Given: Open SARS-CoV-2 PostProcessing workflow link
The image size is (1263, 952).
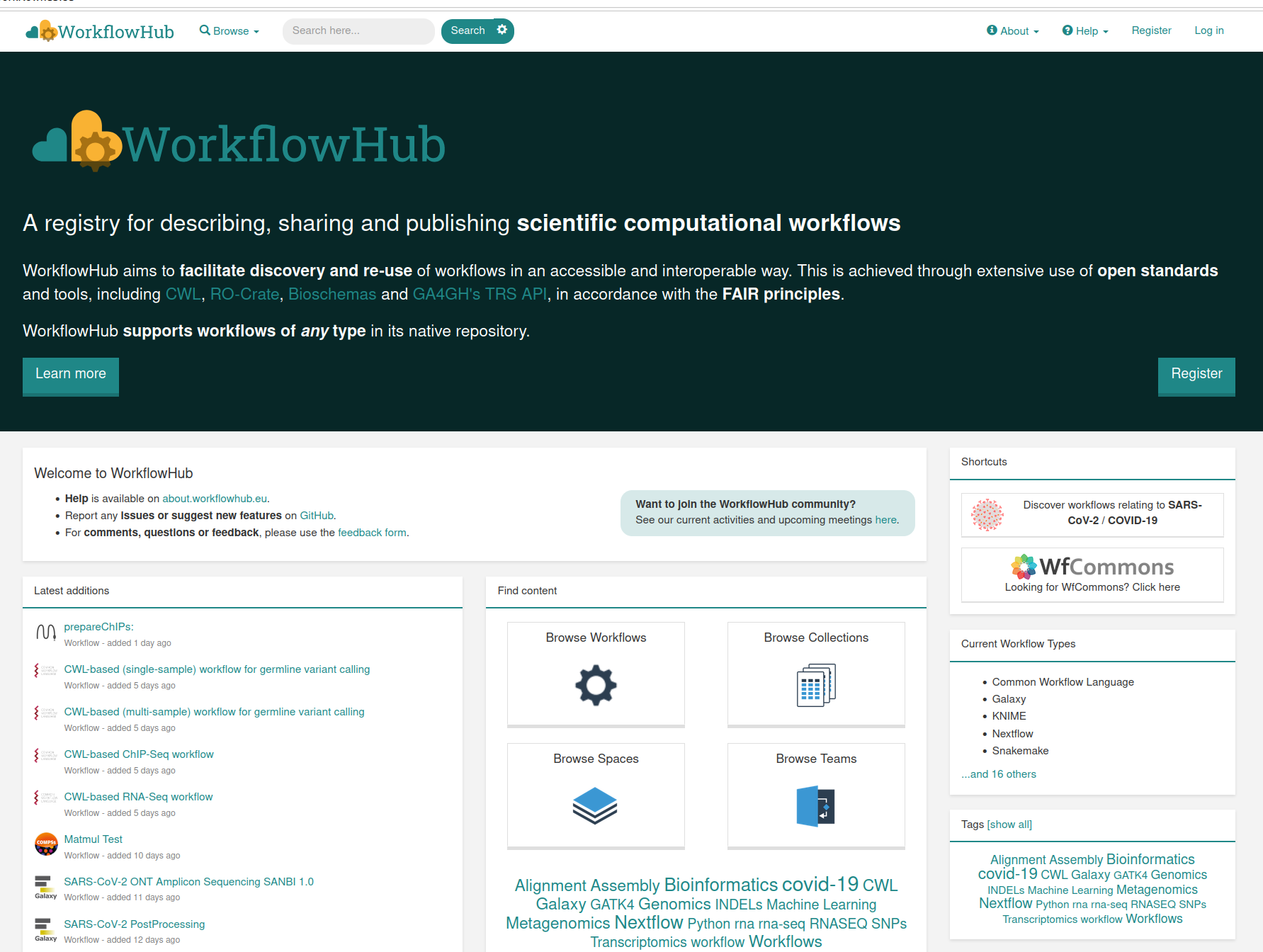Looking at the screenshot, I should tap(134, 924).
